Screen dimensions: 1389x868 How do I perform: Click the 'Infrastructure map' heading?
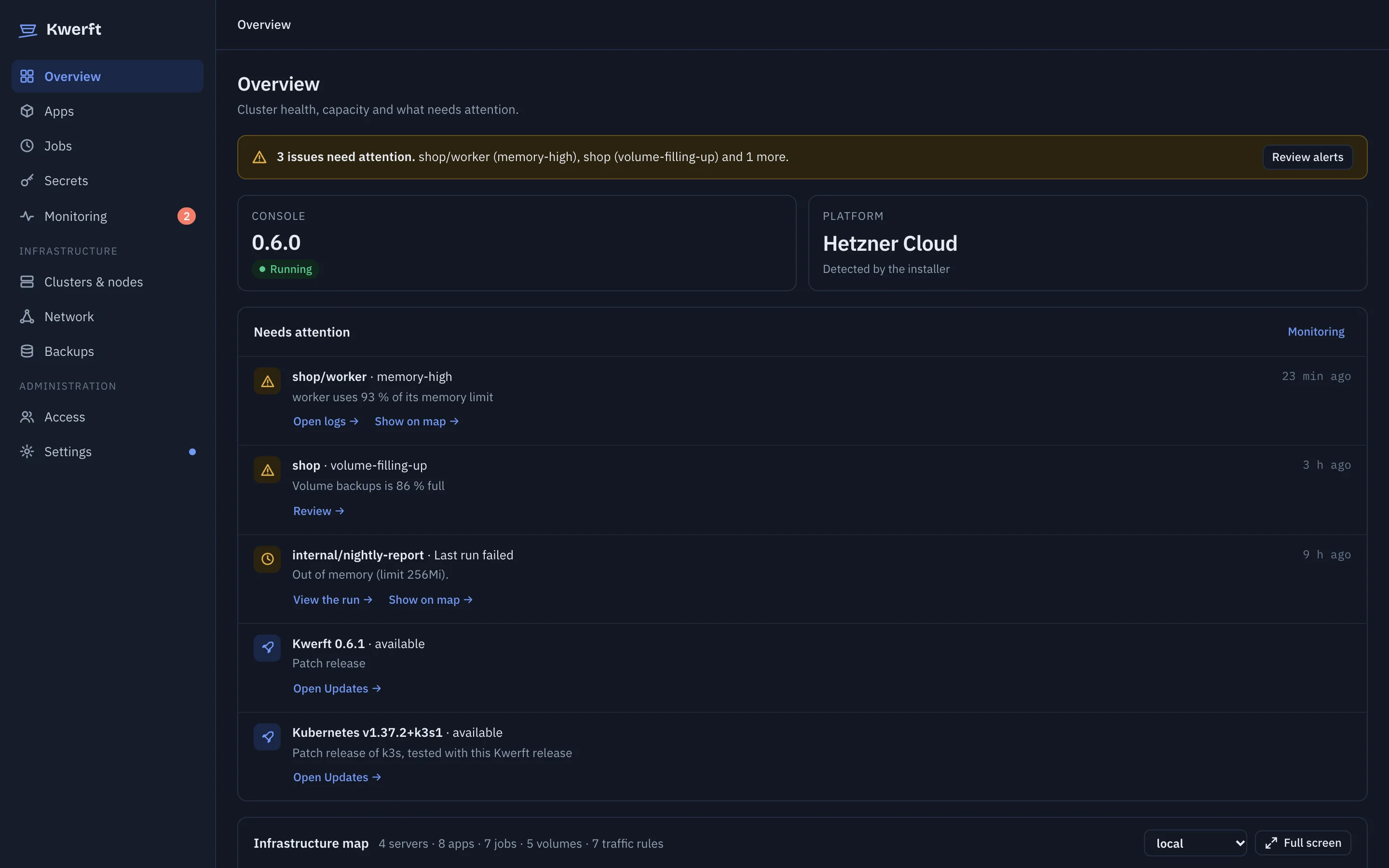coord(311,843)
